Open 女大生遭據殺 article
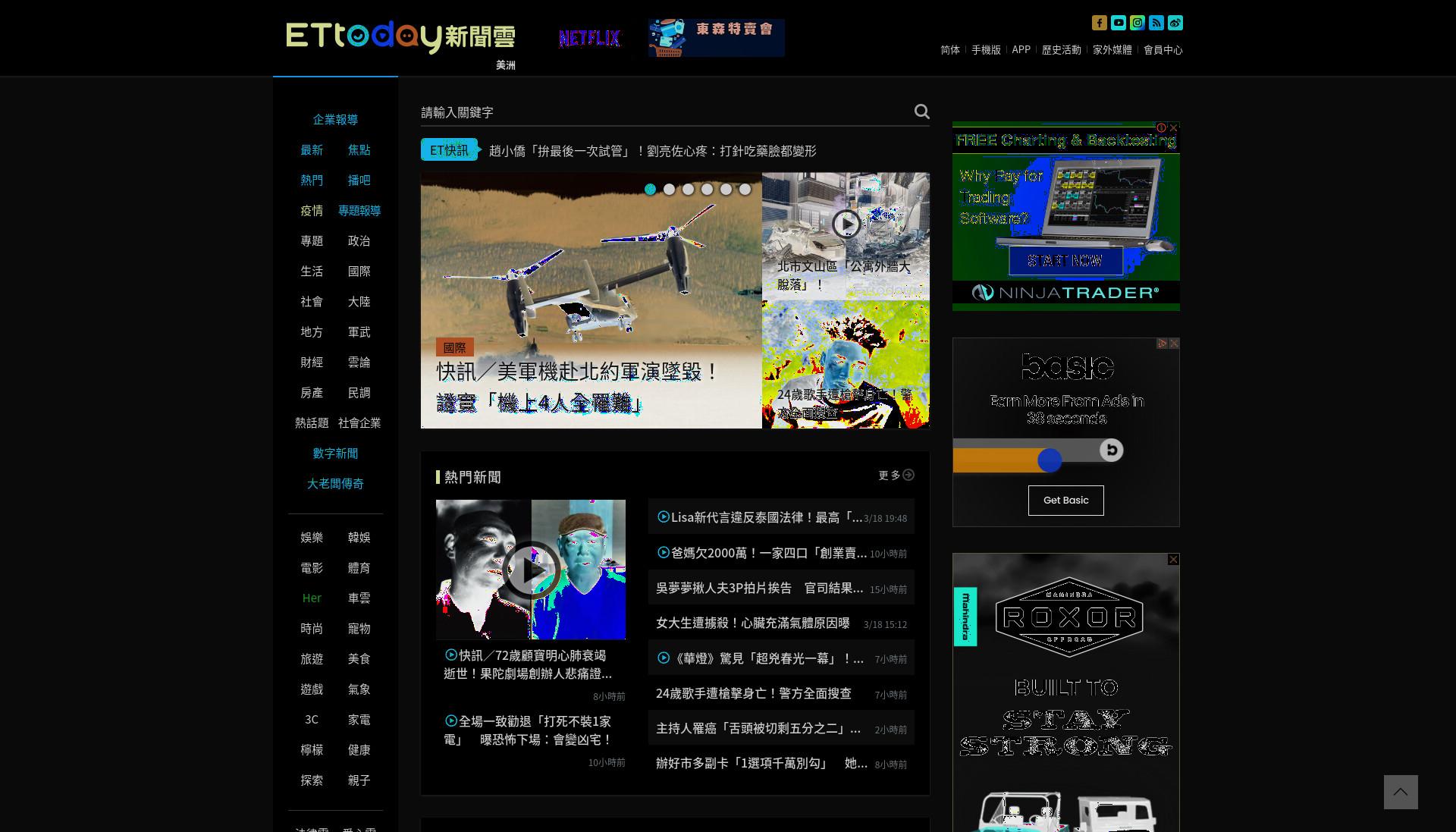The image size is (1456, 832). coord(753,623)
